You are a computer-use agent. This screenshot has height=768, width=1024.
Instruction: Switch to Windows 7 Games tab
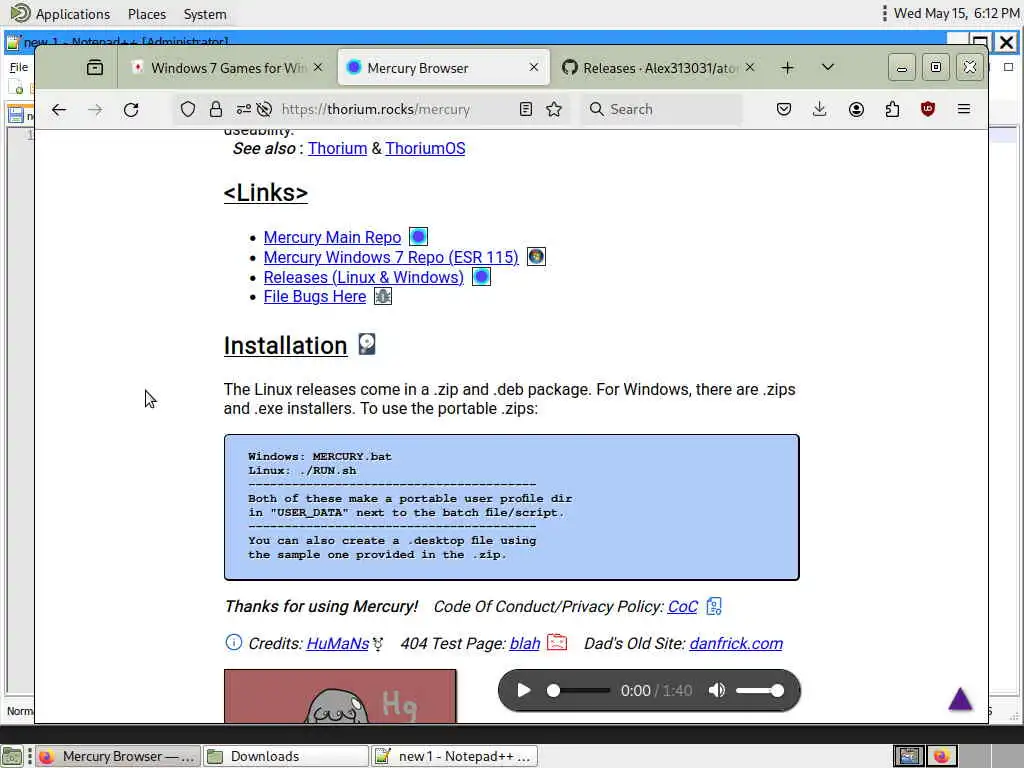coord(227,68)
